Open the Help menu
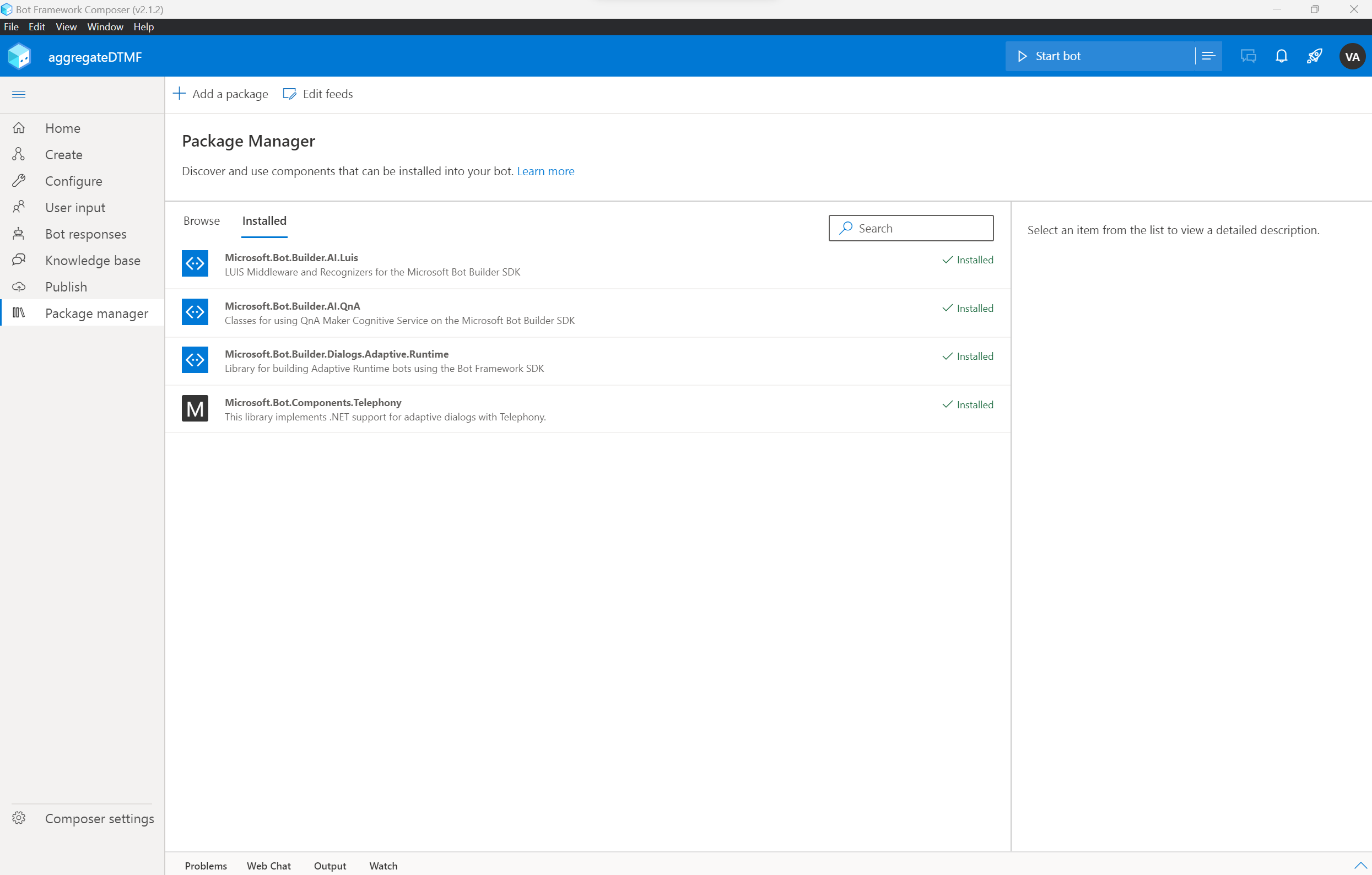 click(x=144, y=27)
